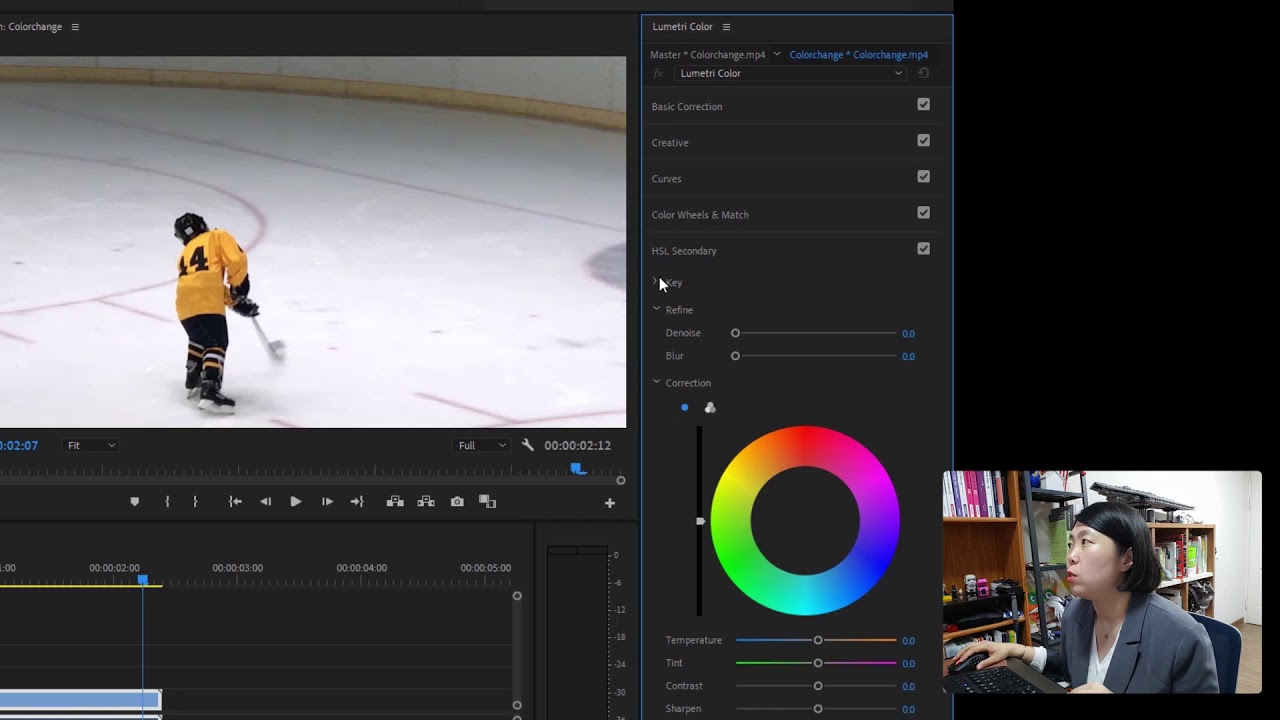The height and width of the screenshot is (720, 1280).
Task: Step back one frame
Action: (x=265, y=502)
